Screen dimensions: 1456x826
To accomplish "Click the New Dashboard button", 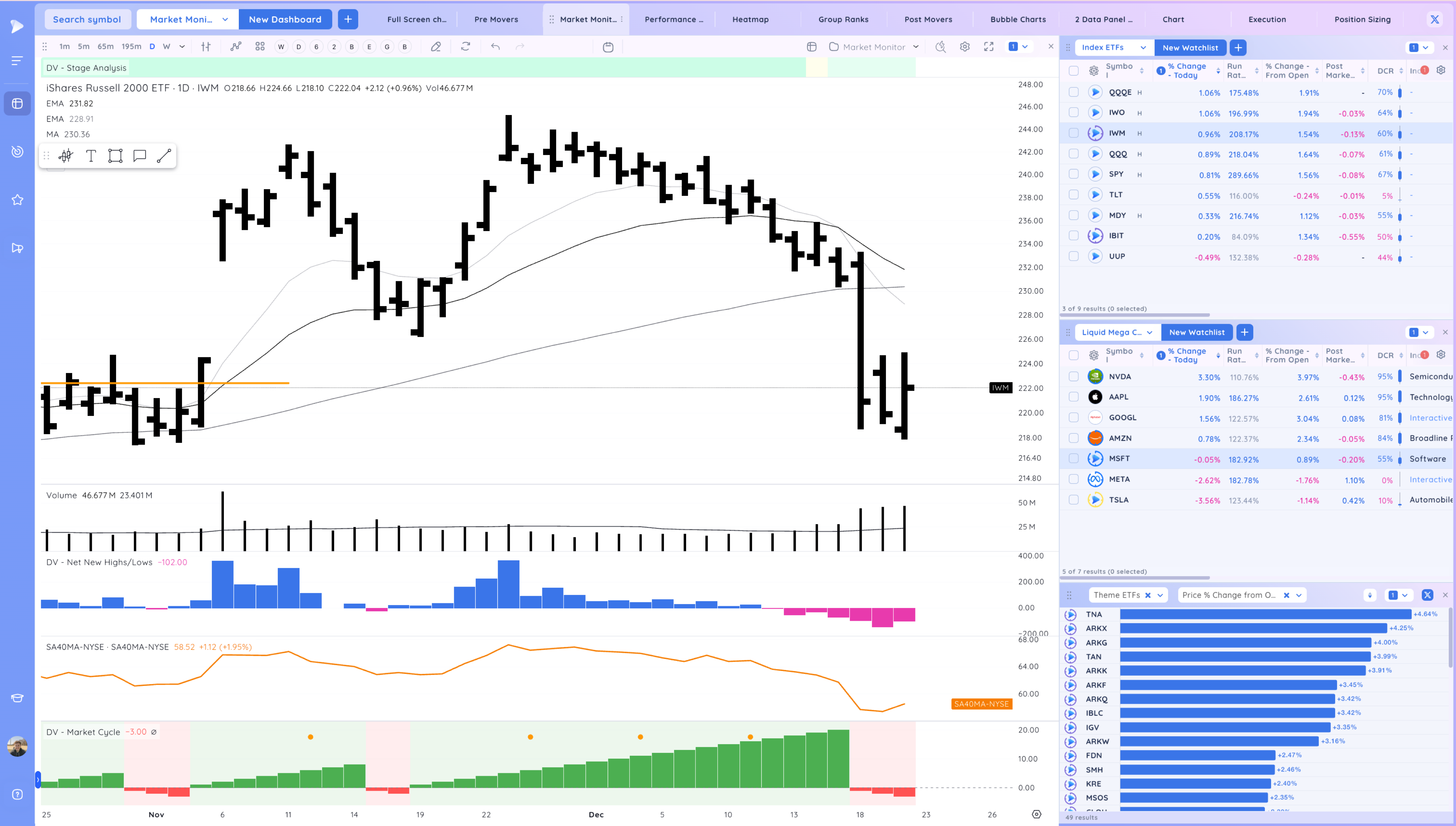I will pyautogui.click(x=285, y=19).
